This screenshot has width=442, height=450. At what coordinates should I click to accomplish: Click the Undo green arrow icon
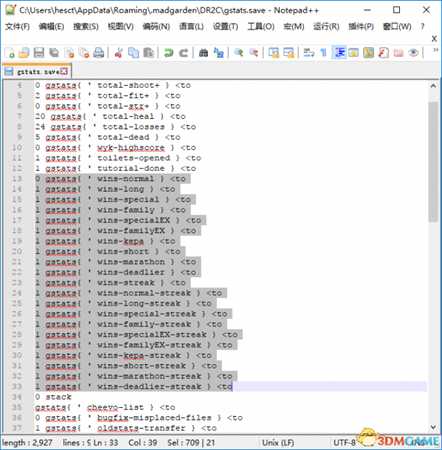pyautogui.click(x=169, y=53)
